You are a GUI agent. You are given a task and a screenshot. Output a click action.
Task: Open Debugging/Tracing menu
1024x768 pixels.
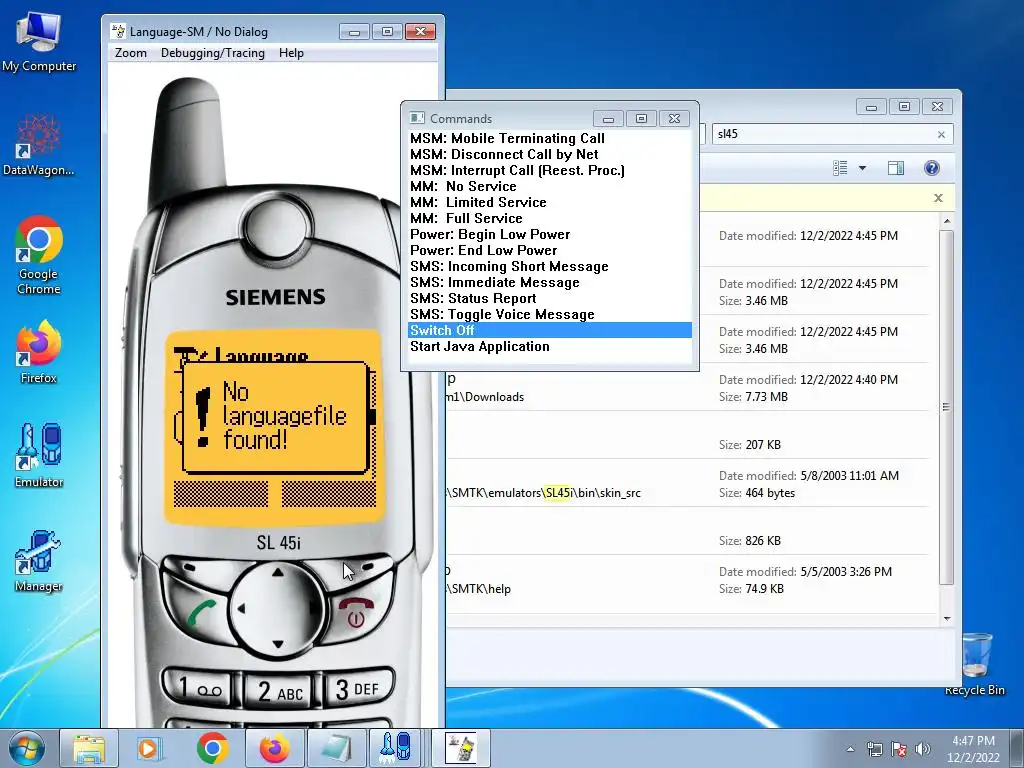(213, 53)
